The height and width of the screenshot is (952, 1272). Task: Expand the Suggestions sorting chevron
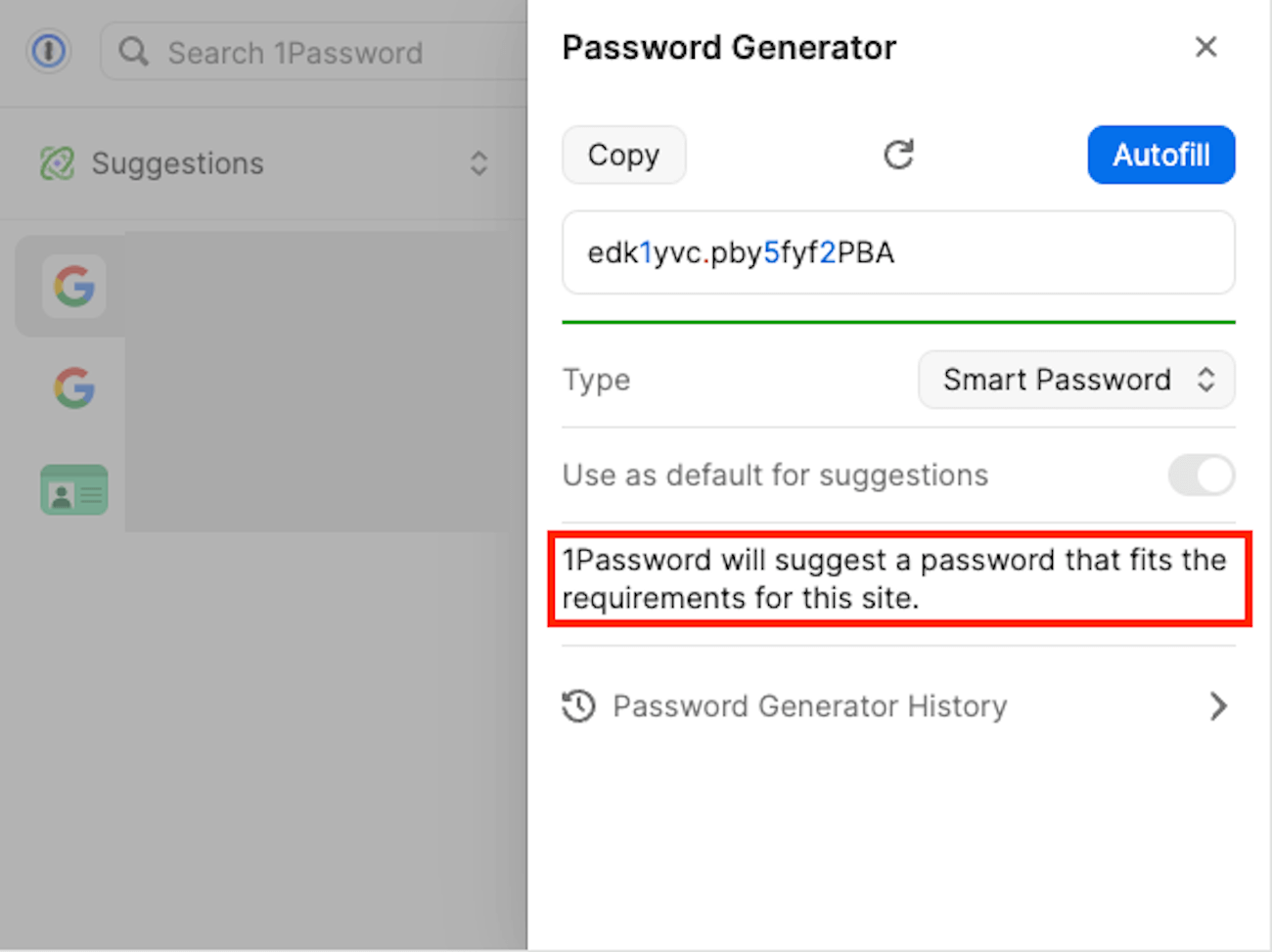click(478, 163)
